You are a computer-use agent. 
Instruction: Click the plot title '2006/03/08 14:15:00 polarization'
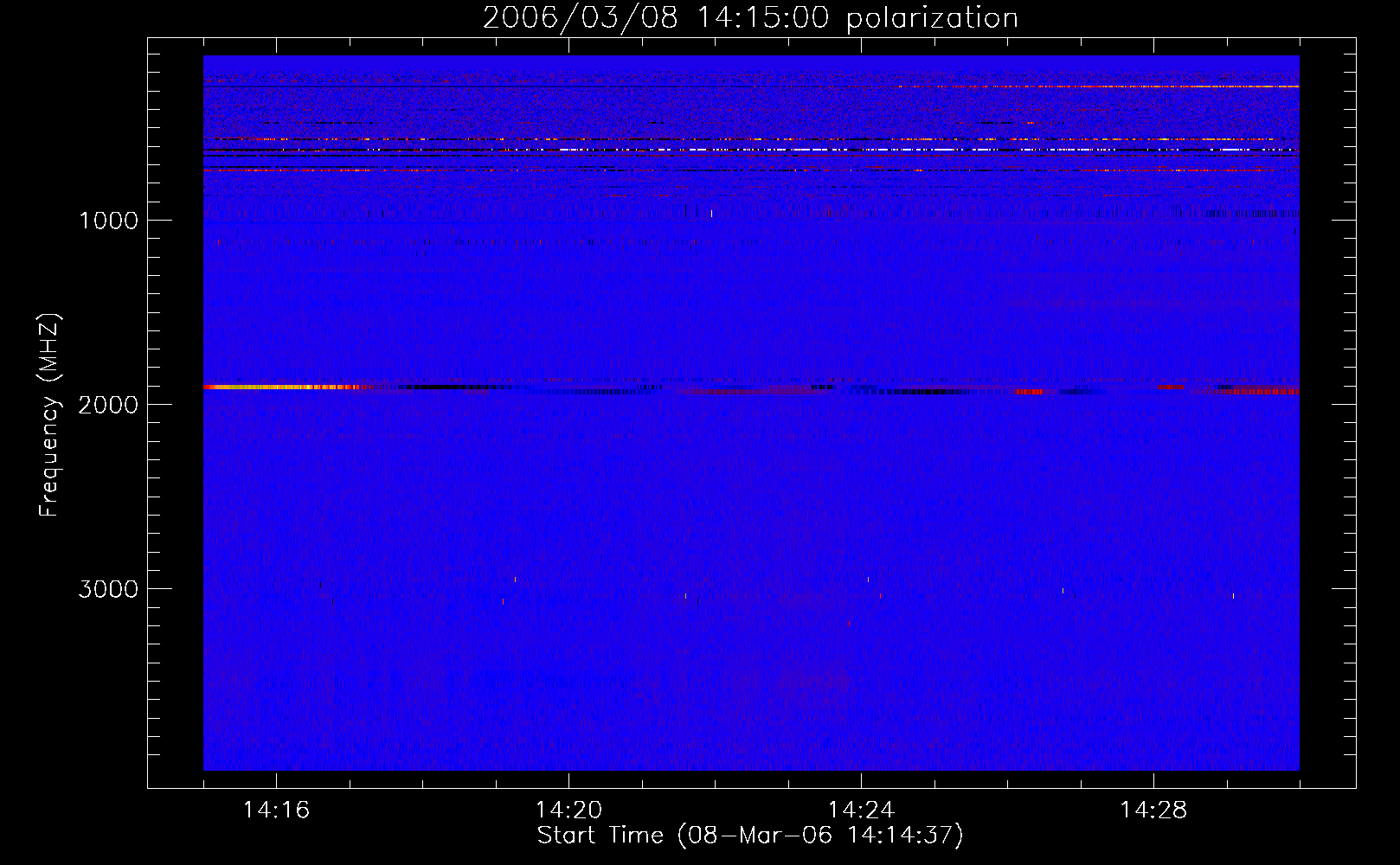point(750,18)
